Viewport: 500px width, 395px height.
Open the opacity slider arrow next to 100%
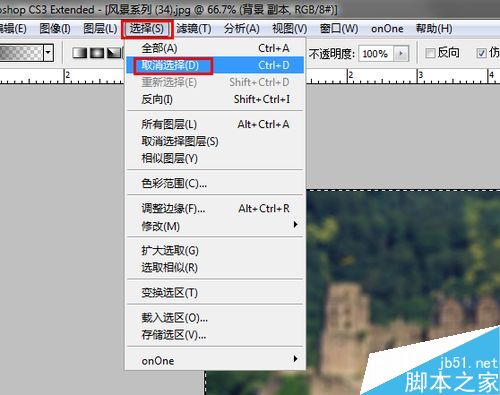click(x=401, y=53)
